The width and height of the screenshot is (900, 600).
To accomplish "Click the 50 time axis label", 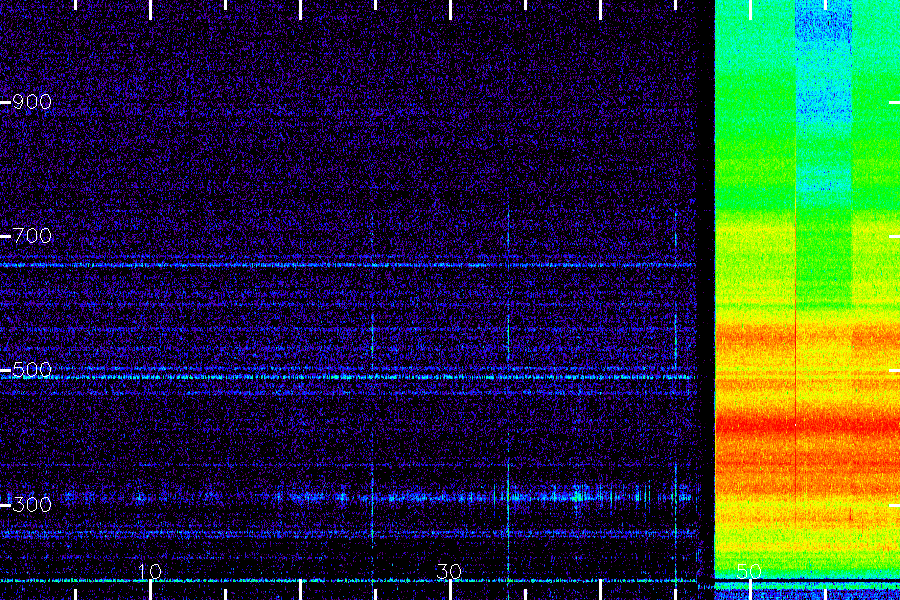I will point(749,571).
